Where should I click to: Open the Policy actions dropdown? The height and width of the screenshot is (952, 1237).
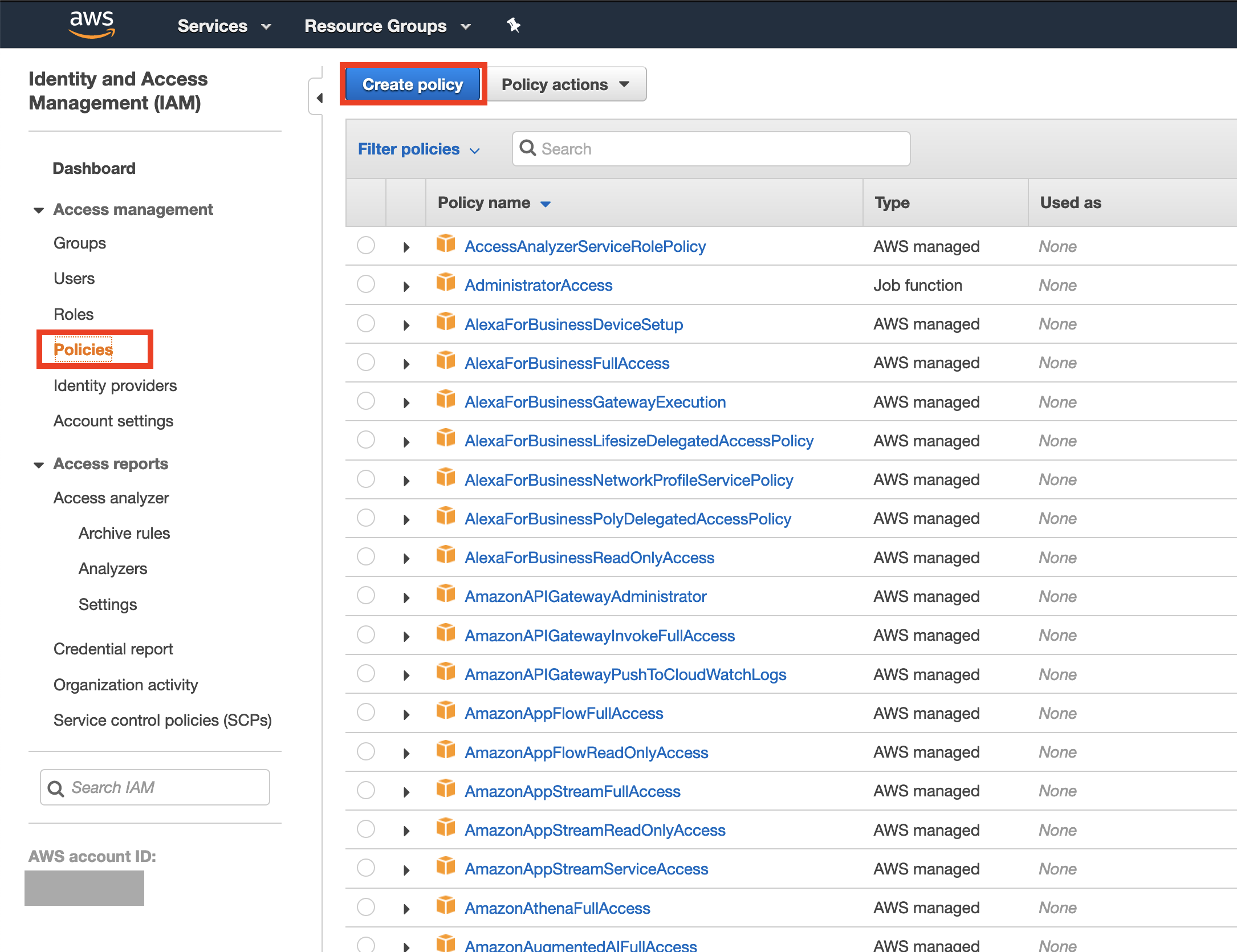[565, 84]
